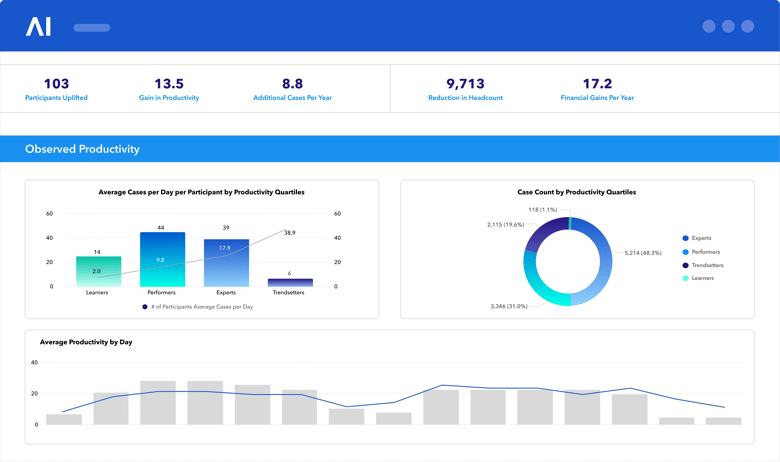Toggle the Performers legend marker in donut chart

(685, 252)
